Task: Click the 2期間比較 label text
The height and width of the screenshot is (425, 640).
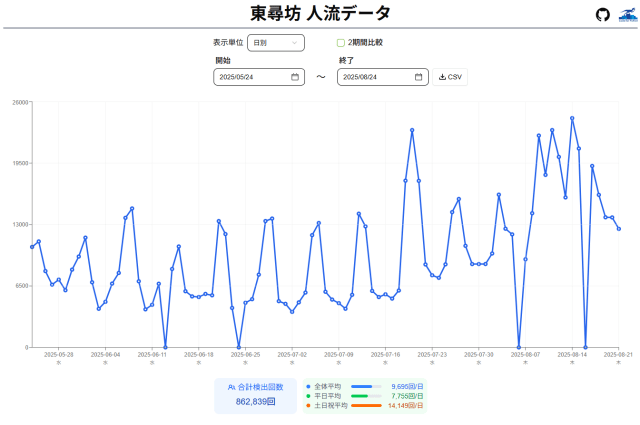Action: tap(365, 42)
